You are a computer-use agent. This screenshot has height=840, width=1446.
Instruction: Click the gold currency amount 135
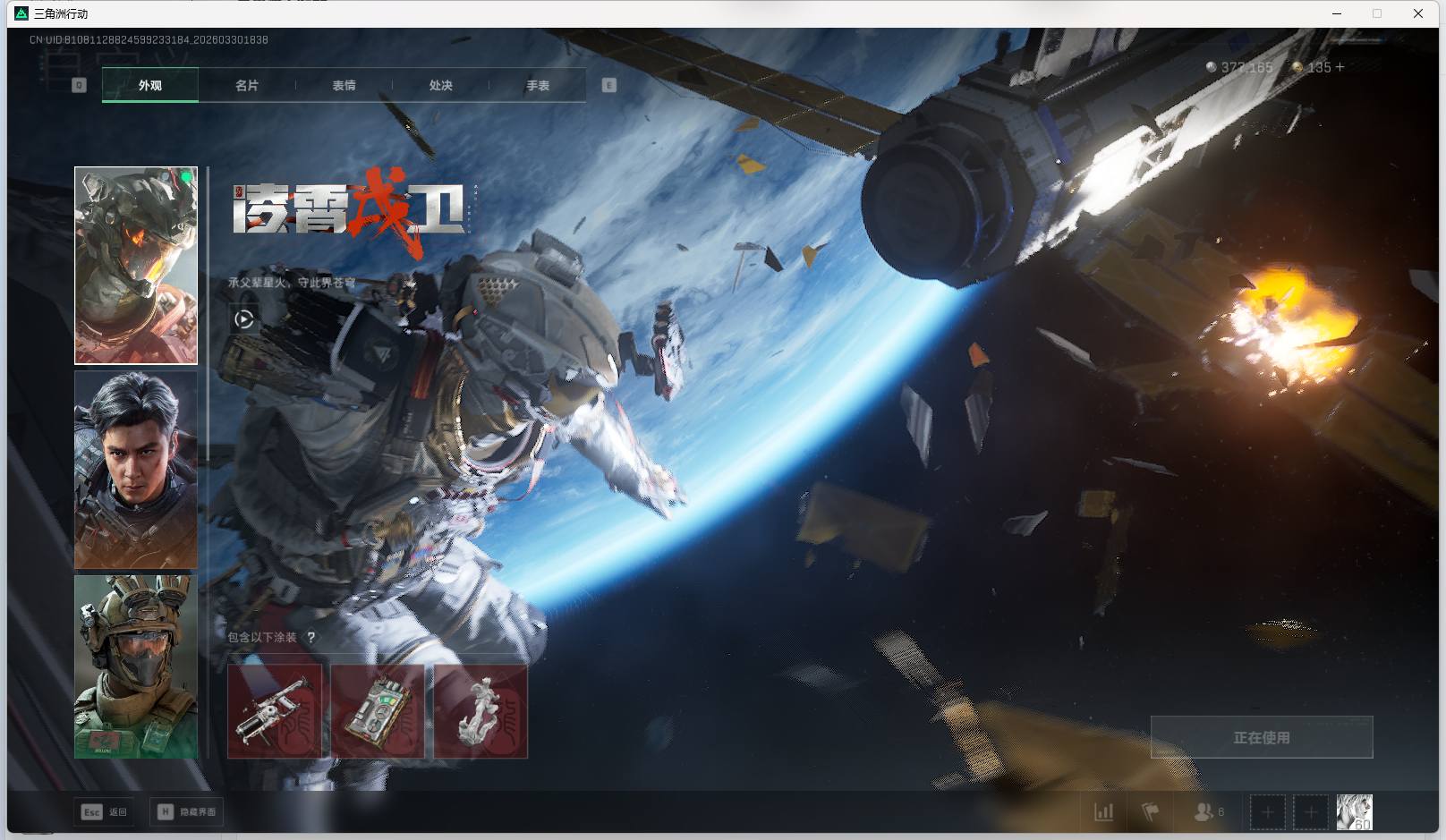point(1319,67)
